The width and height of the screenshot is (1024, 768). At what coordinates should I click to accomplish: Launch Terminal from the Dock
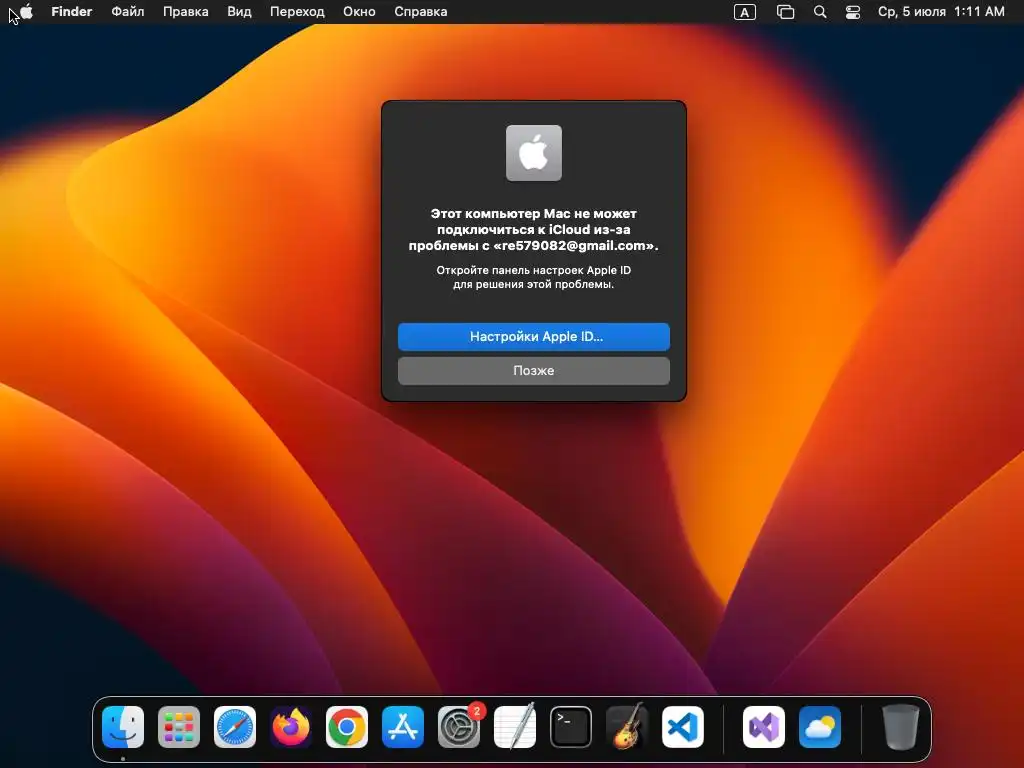[x=571, y=727]
